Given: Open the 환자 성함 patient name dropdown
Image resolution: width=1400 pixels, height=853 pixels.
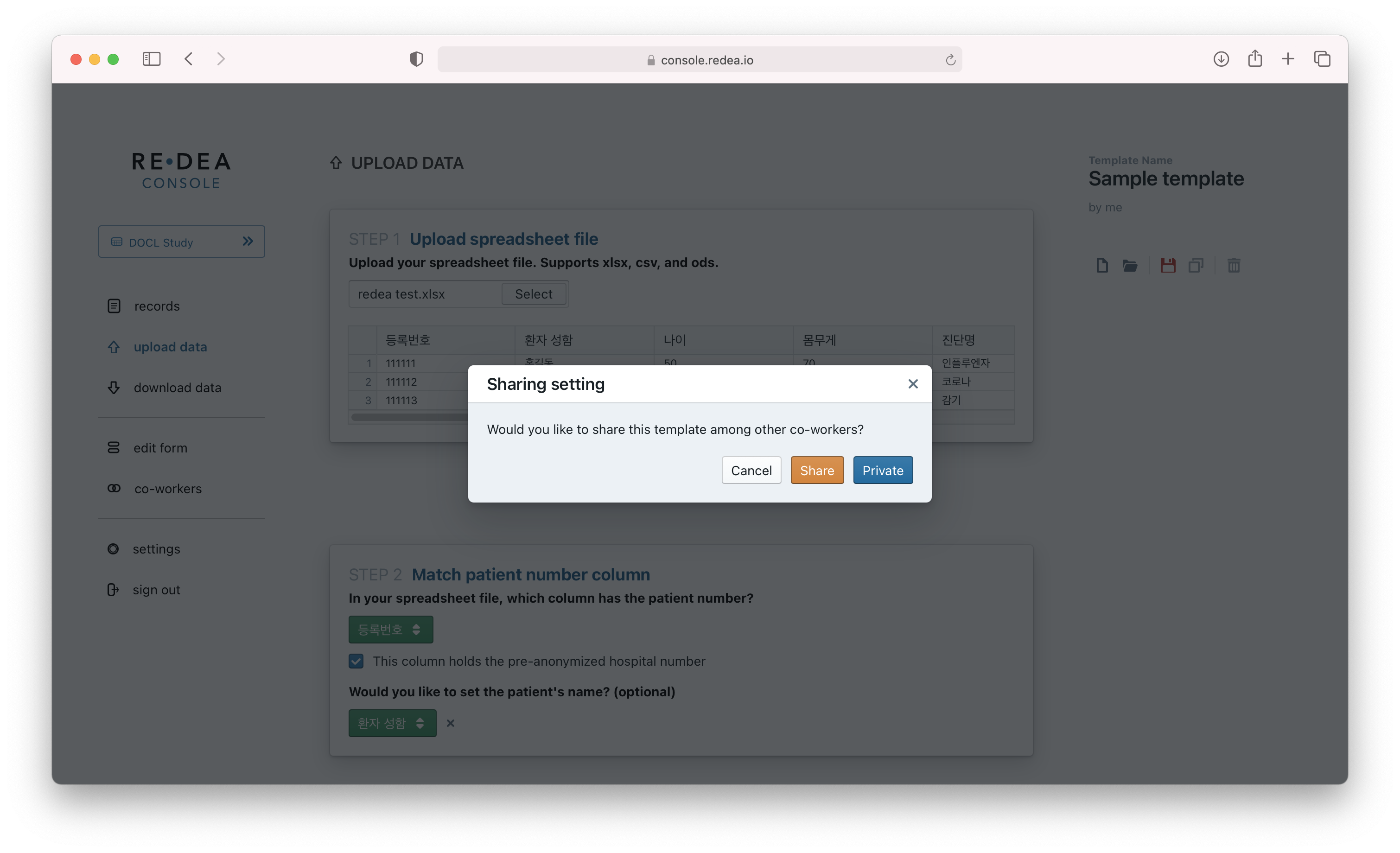Looking at the screenshot, I should point(392,723).
